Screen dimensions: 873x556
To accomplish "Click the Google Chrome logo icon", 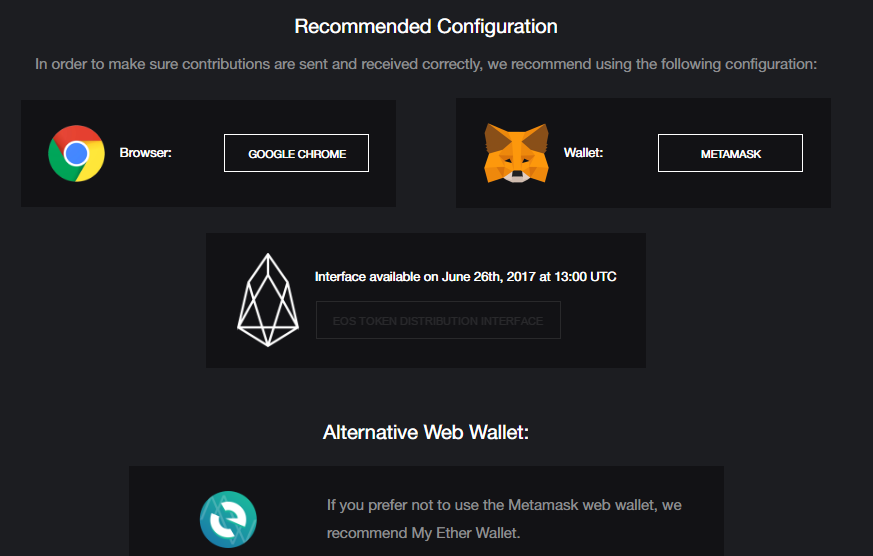I will point(76,153).
